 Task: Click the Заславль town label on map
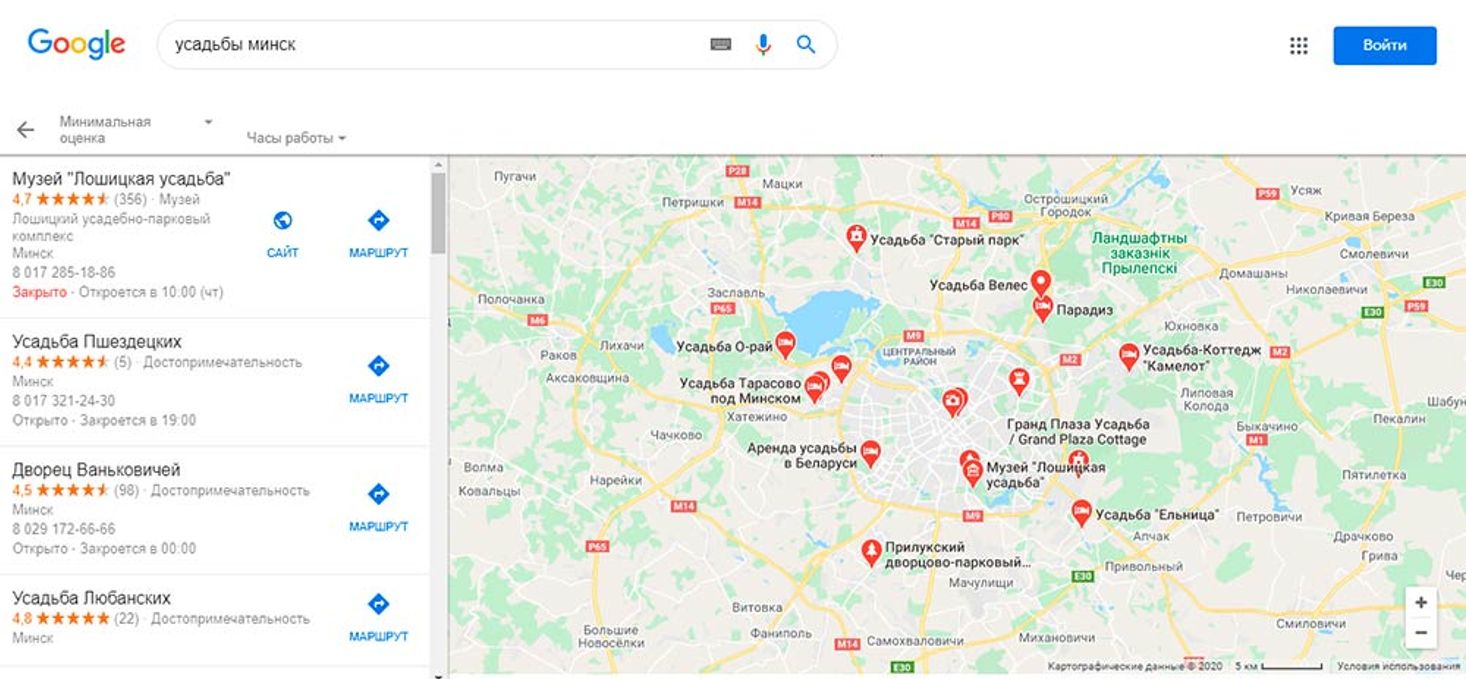735,293
